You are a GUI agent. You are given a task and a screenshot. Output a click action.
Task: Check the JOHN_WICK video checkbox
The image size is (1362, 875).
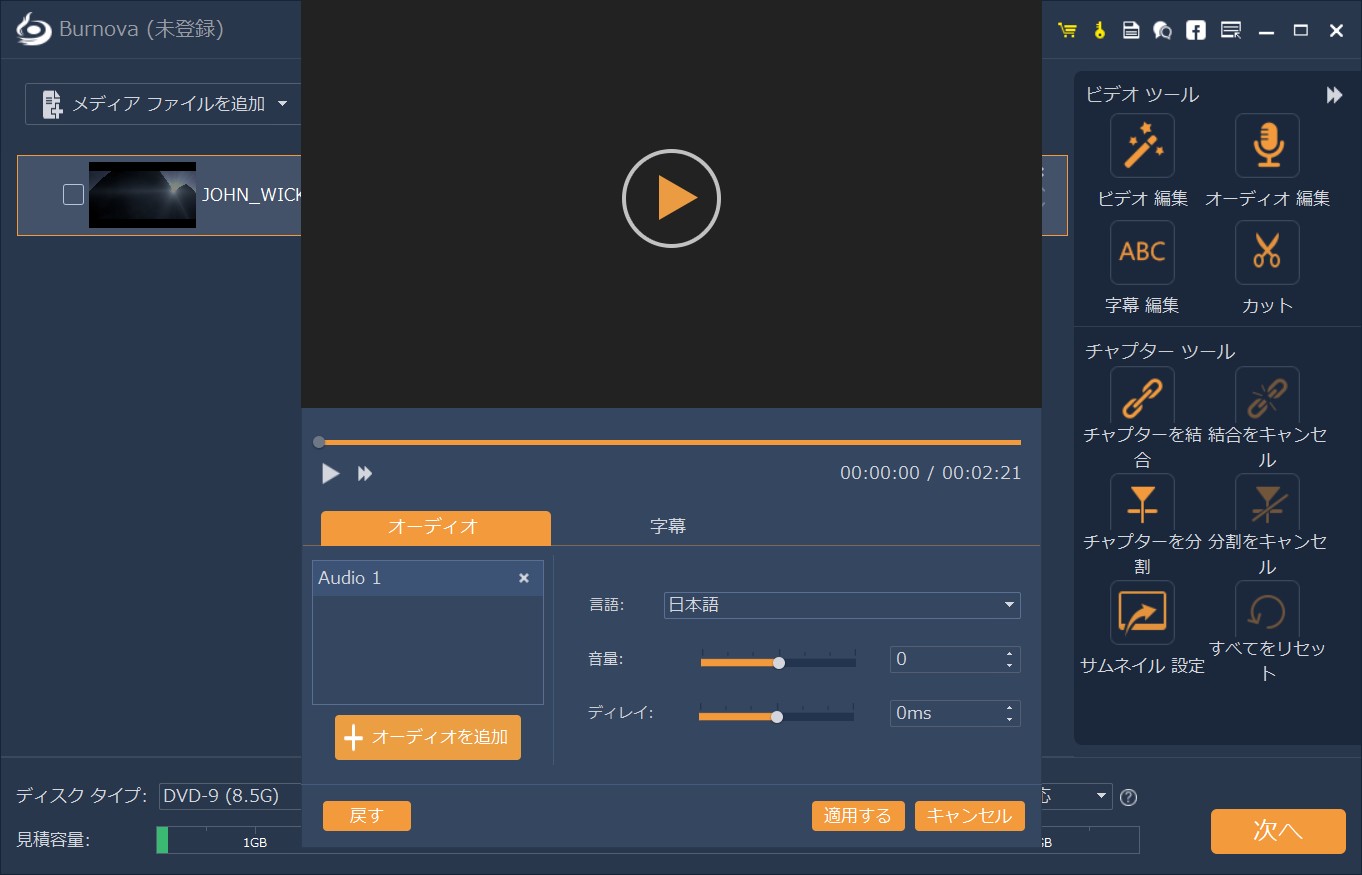click(72, 195)
